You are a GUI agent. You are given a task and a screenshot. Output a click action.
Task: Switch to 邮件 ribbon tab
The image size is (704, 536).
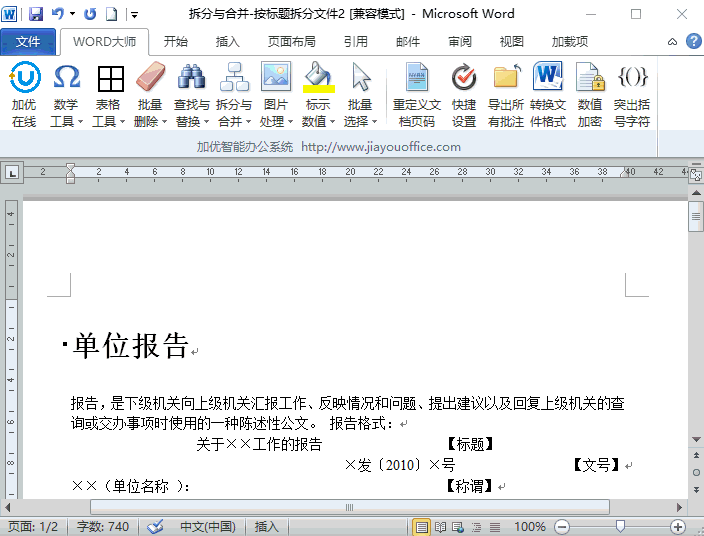click(x=408, y=42)
